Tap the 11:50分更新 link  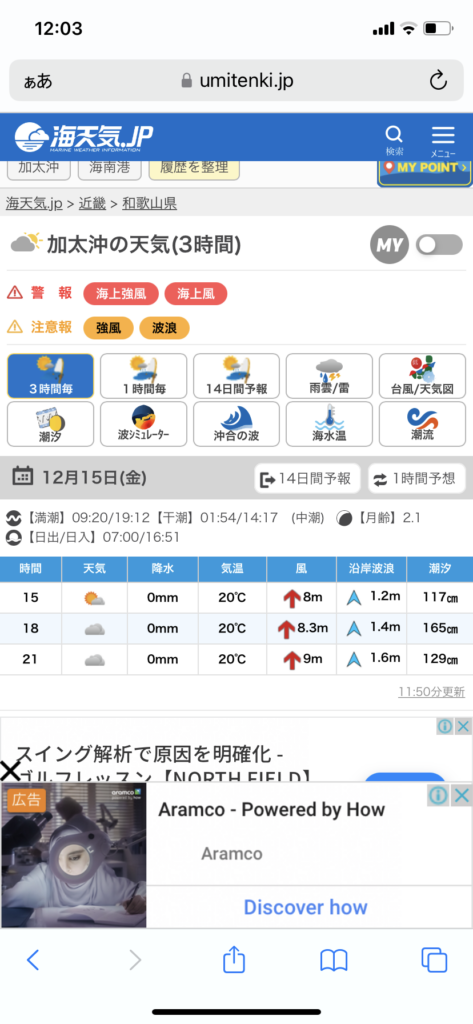[x=431, y=692]
